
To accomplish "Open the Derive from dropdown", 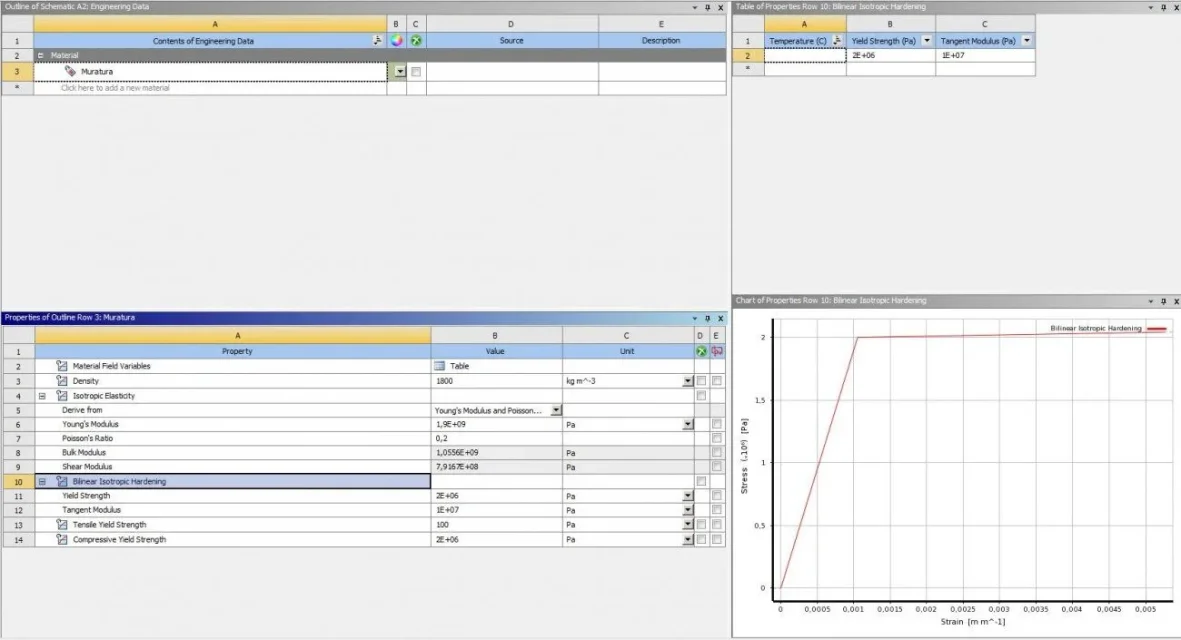I will (556, 410).
